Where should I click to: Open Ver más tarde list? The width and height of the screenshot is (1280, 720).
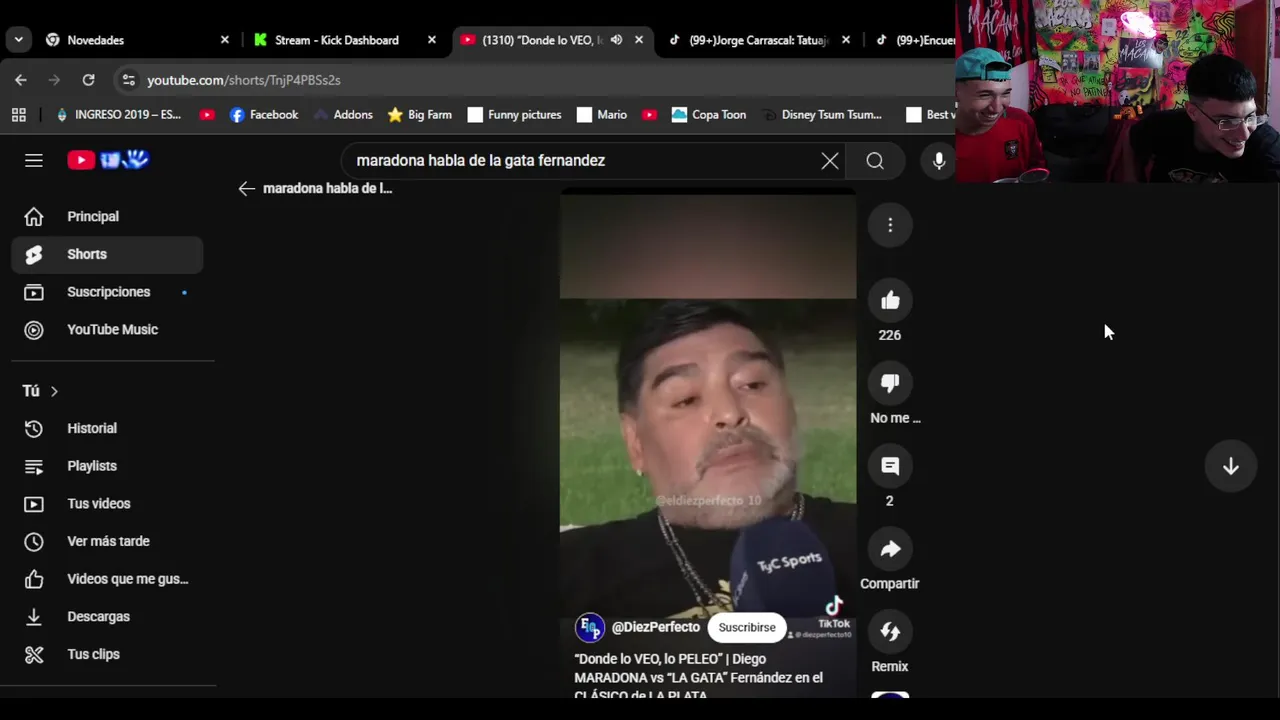pyautogui.click(x=108, y=541)
